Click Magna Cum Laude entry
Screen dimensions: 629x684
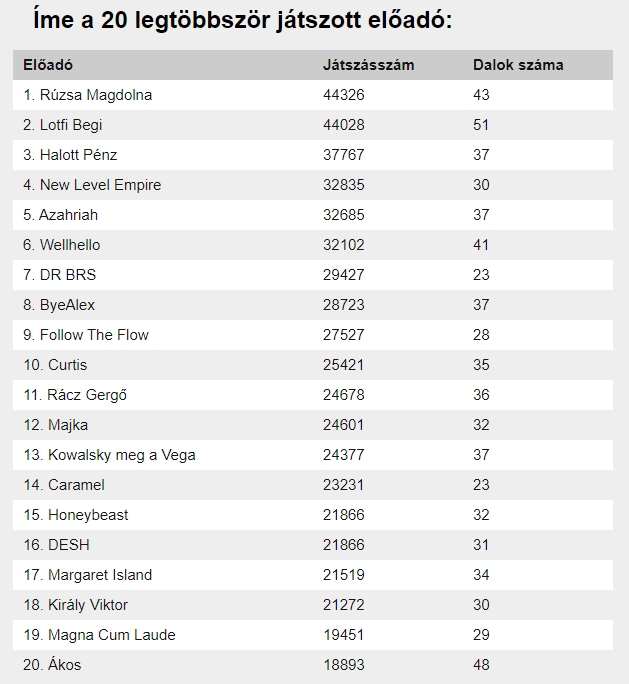[99, 635]
